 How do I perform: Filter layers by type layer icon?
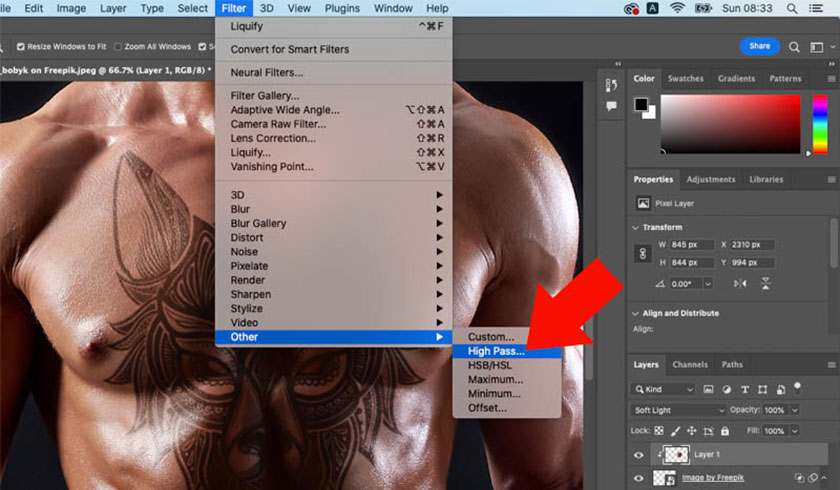[743, 389]
